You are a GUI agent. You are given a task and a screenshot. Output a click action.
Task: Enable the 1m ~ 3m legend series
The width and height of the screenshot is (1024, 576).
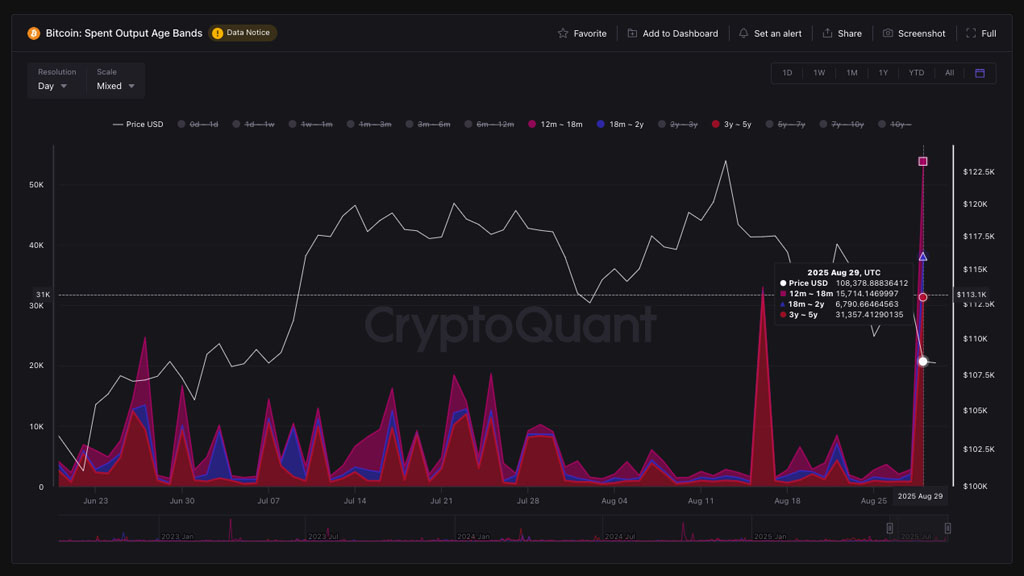[369, 124]
